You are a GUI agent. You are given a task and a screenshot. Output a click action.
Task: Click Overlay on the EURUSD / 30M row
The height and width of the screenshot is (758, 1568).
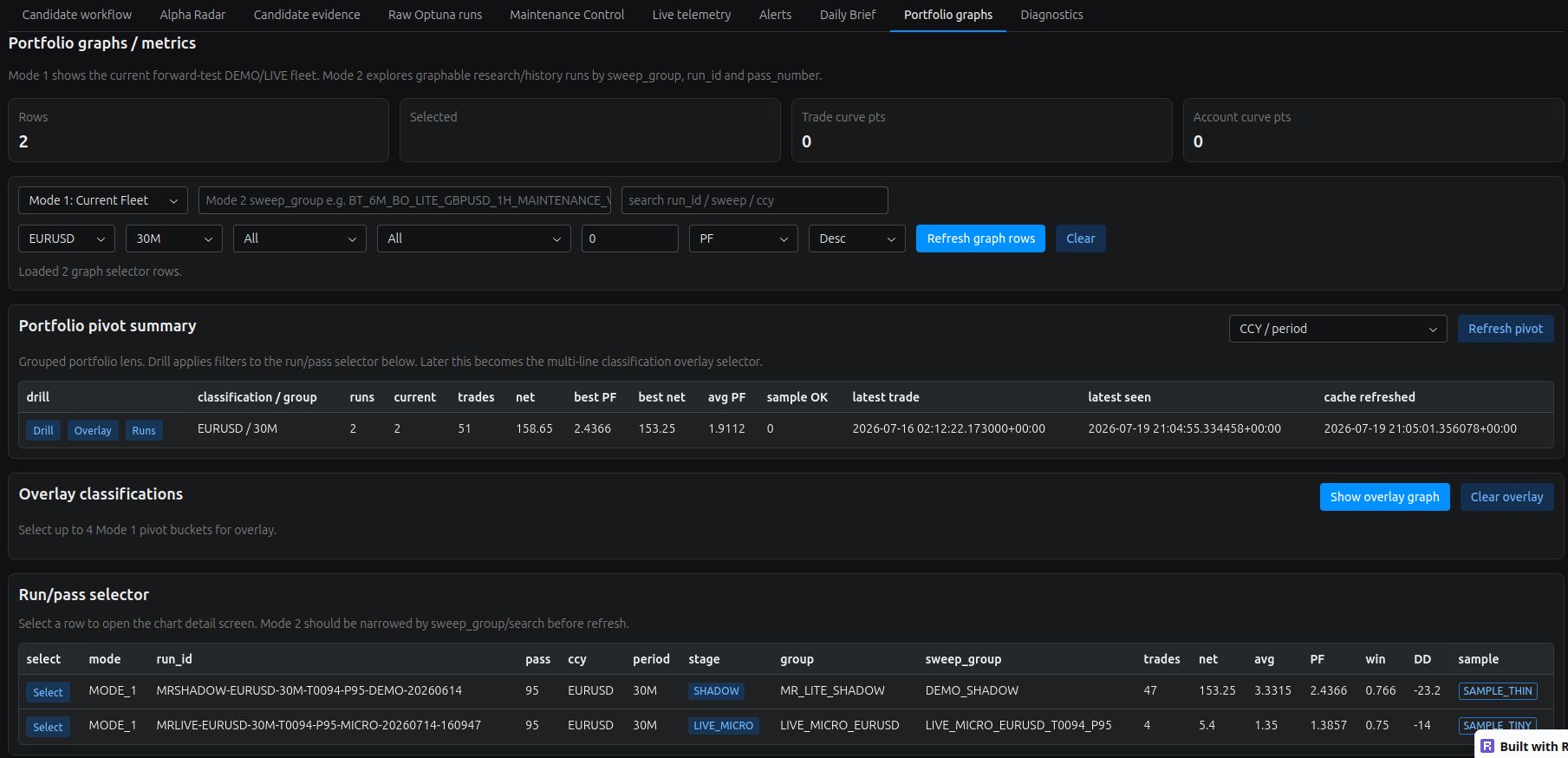point(93,430)
